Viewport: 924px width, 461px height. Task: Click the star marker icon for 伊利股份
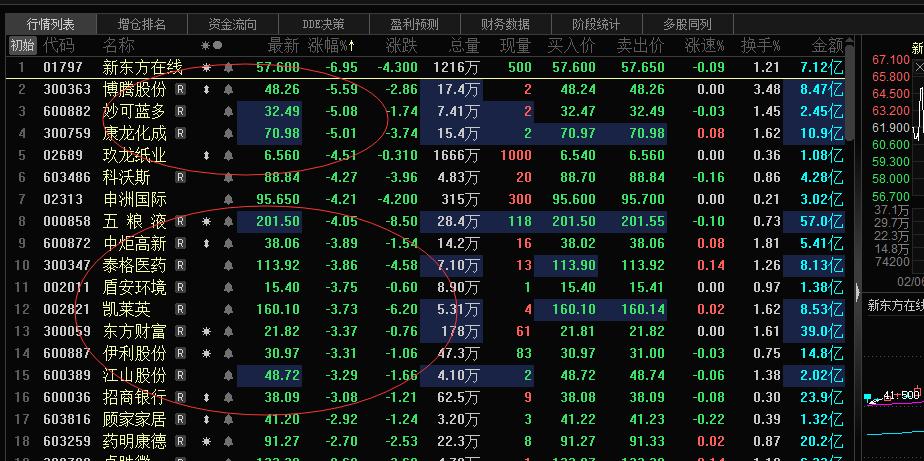click(x=206, y=354)
